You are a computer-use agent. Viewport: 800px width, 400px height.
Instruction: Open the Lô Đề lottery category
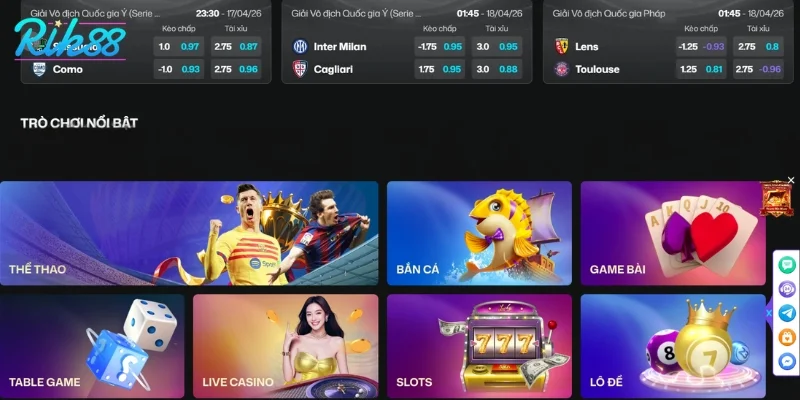pyautogui.click(x=673, y=346)
